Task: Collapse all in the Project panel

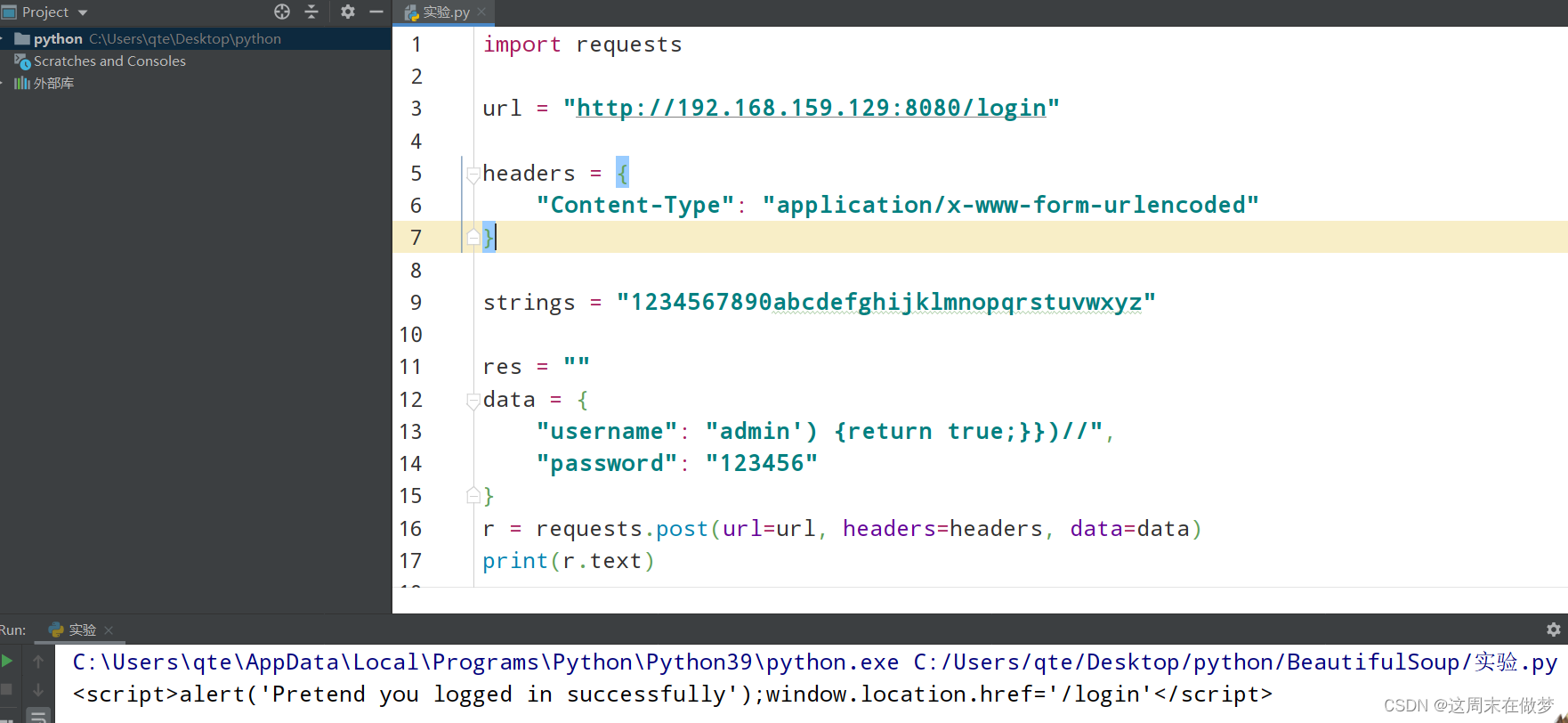Action: (x=311, y=12)
